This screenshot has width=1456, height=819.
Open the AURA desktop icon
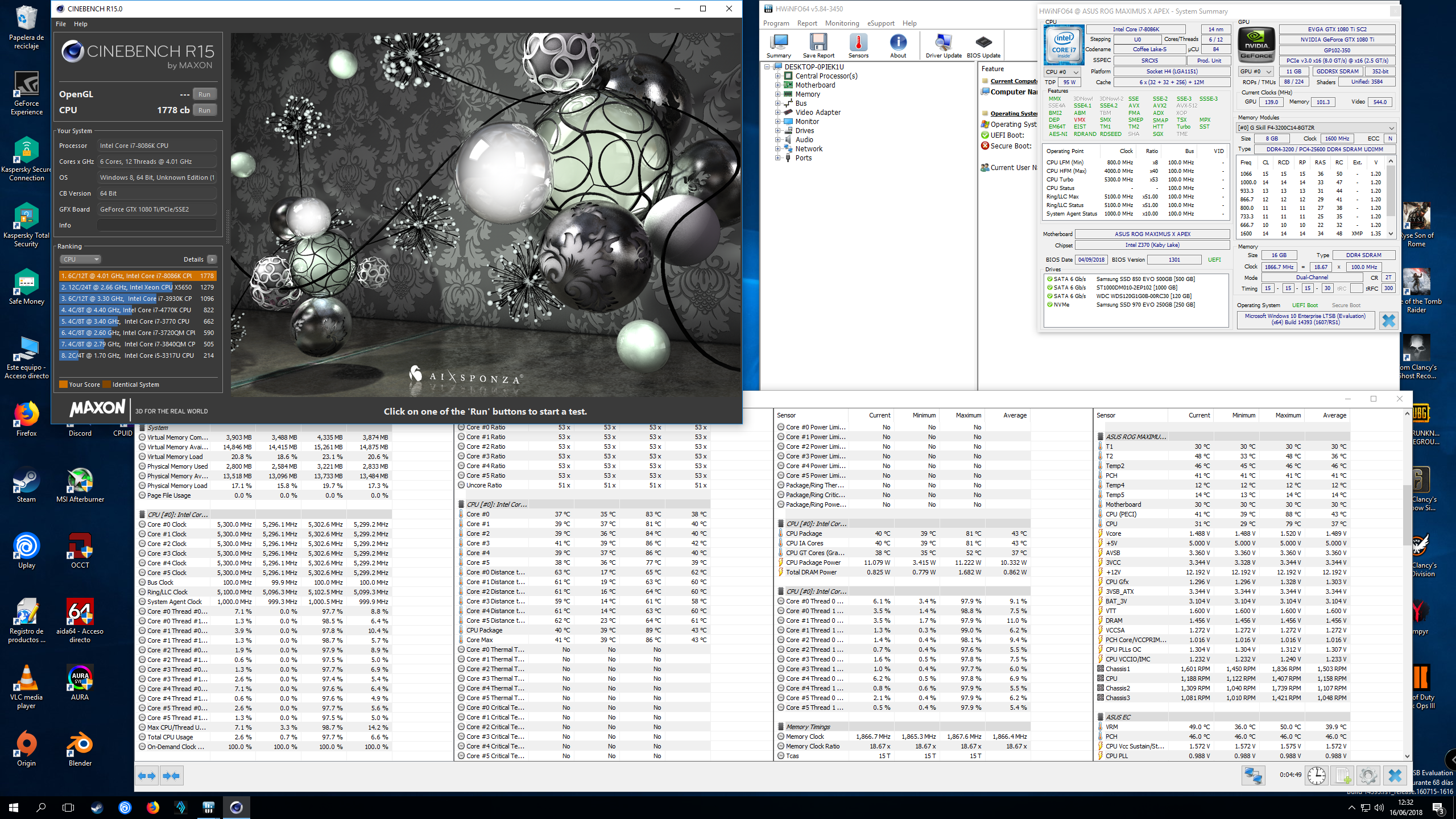click(80, 682)
